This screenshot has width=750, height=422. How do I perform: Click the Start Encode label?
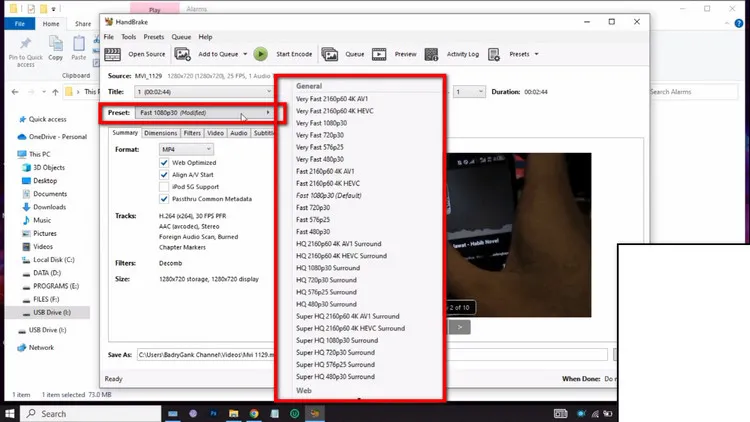(294, 54)
